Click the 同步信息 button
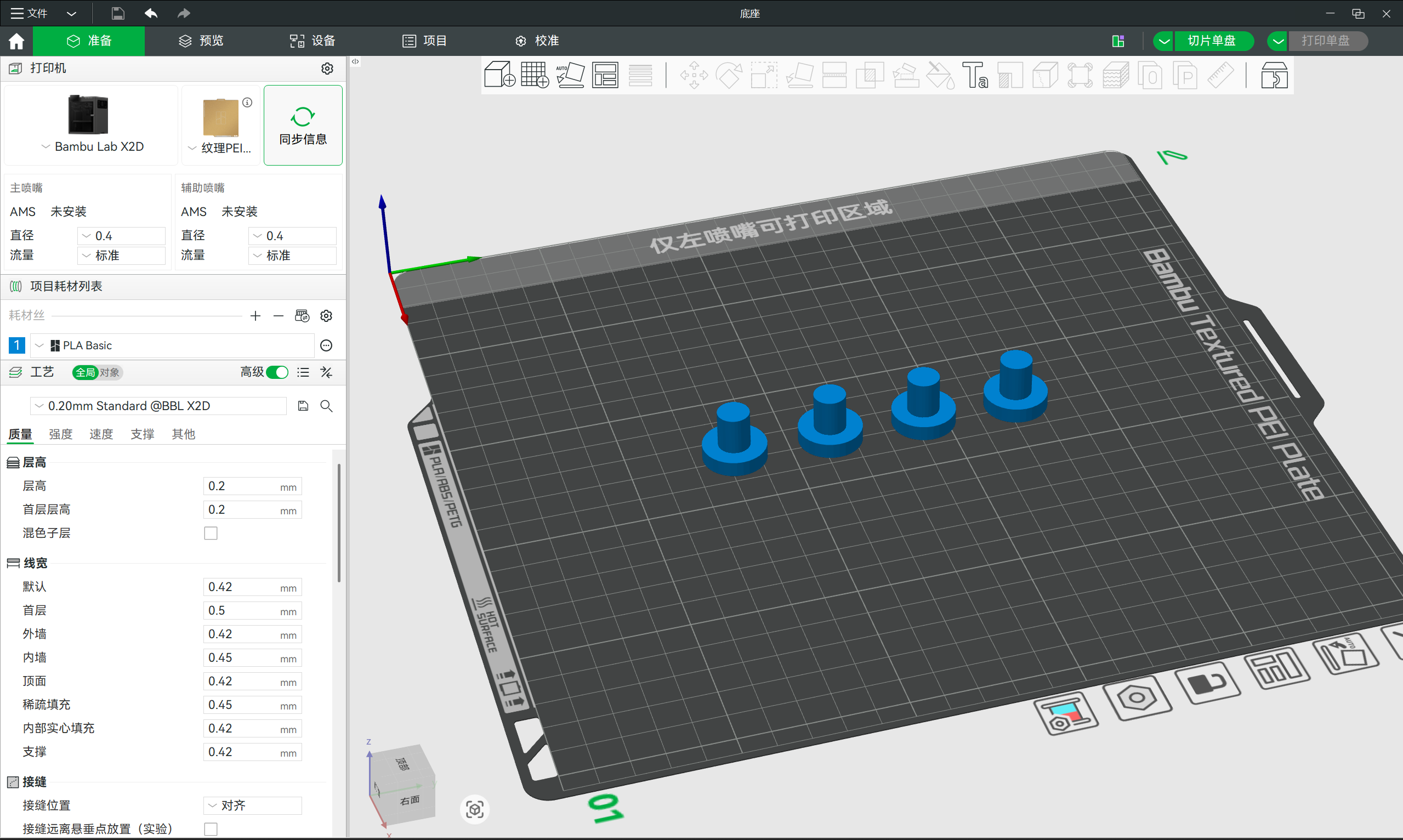 (303, 125)
